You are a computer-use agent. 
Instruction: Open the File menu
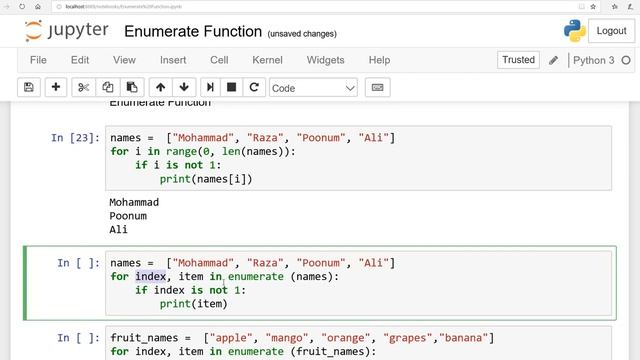coord(38,60)
